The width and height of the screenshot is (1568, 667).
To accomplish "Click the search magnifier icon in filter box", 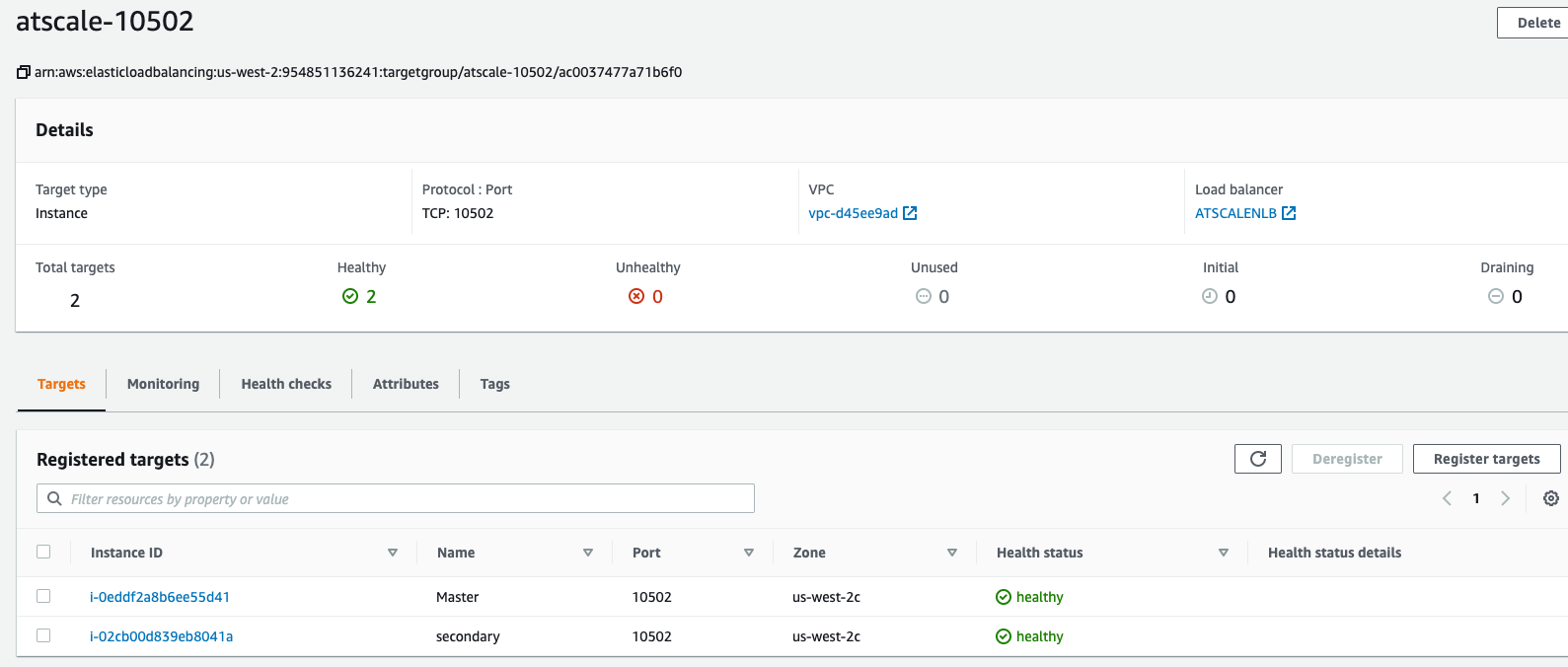I will pos(55,499).
